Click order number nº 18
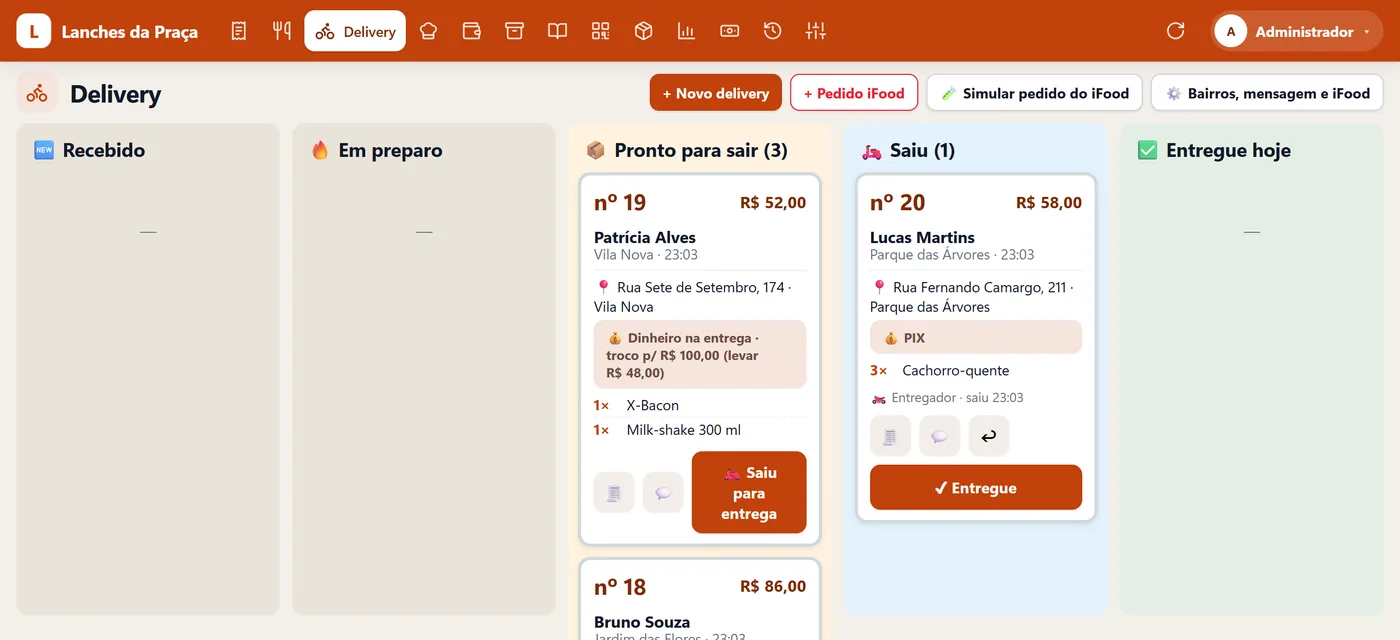The image size is (1400, 640). point(620,587)
